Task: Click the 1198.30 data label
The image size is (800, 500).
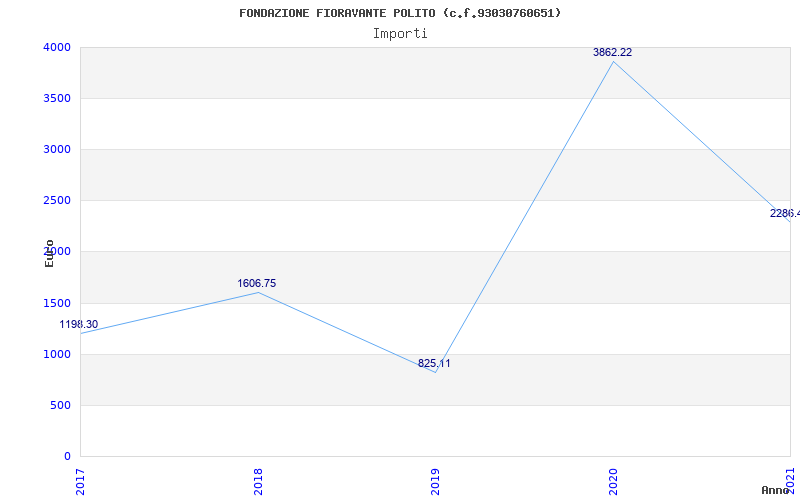Action: pos(79,324)
